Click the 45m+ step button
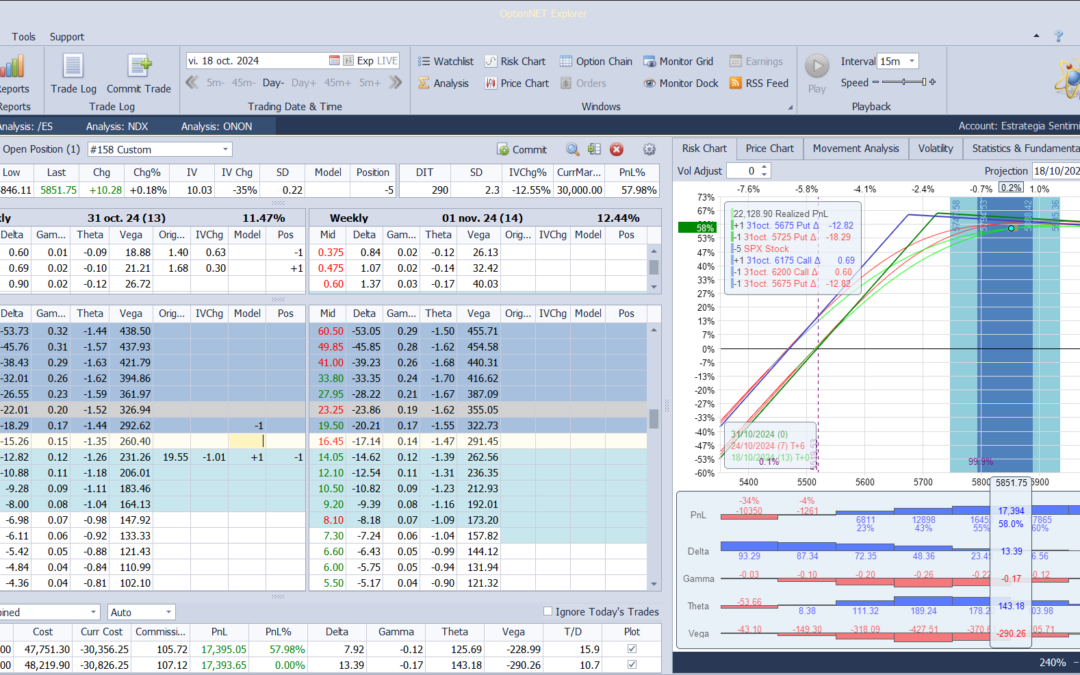 pyautogui.click(x=338, y=83)
